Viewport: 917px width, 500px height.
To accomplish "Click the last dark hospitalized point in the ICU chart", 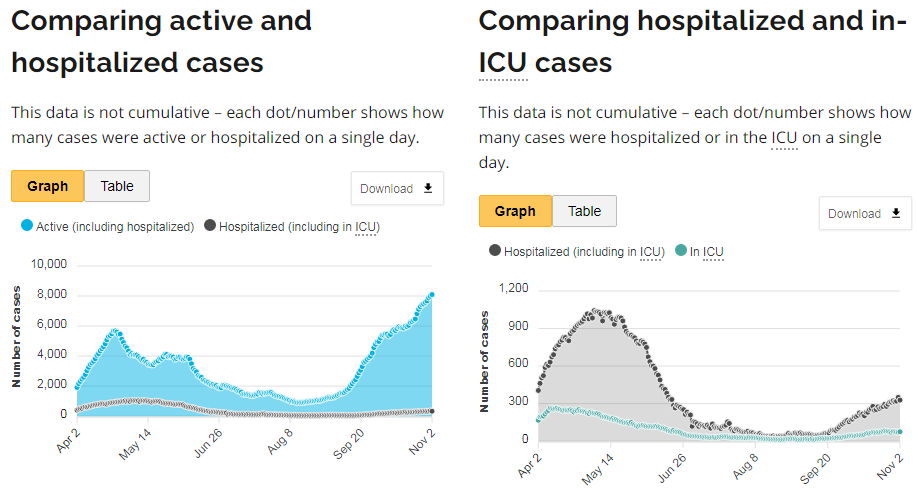I will (x=899, y=400).
